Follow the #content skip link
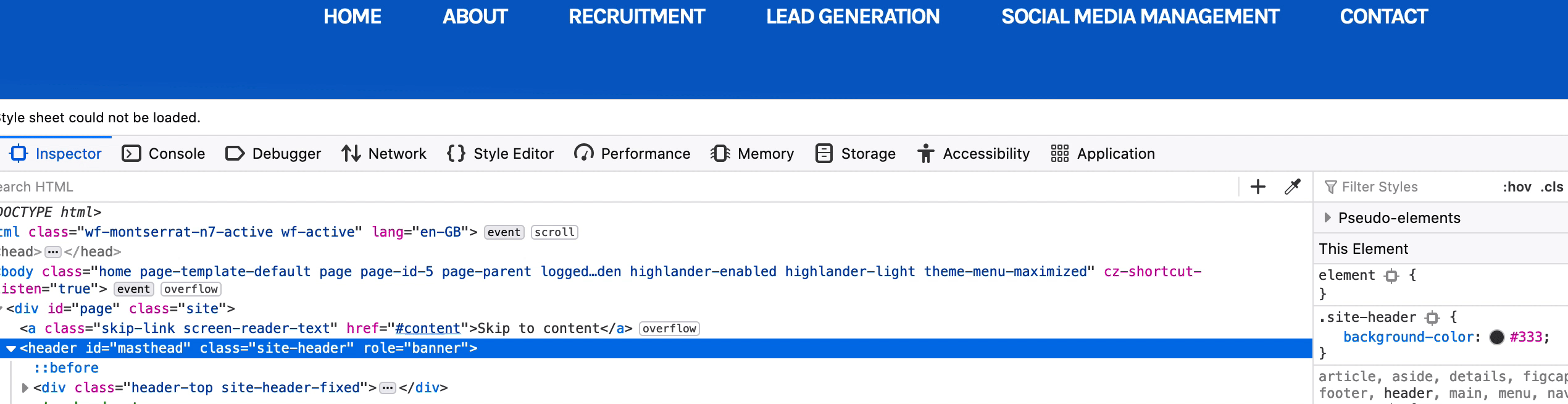The image size is (1568, 404). tap(427, 328)
